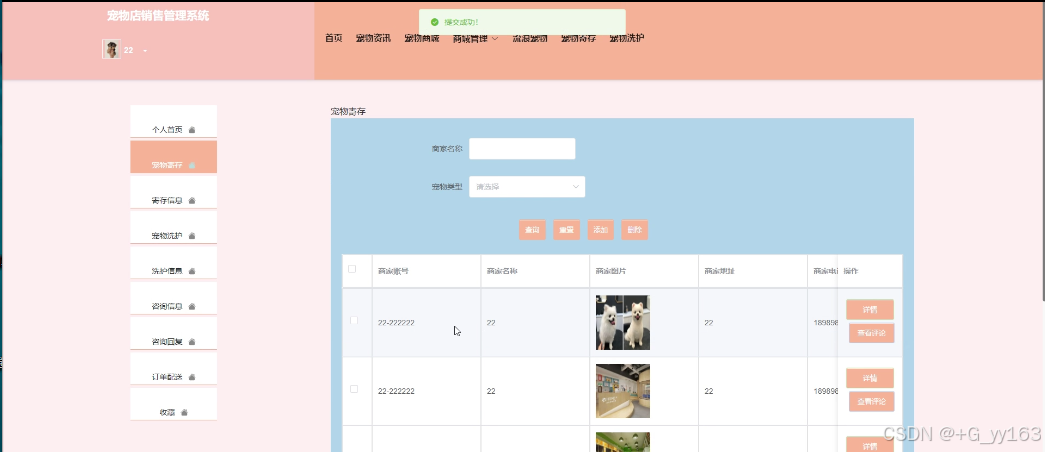Click the home icon beside 咨询回复
The width and height of the screenshot is (1045, 452).
pos(192,342)
